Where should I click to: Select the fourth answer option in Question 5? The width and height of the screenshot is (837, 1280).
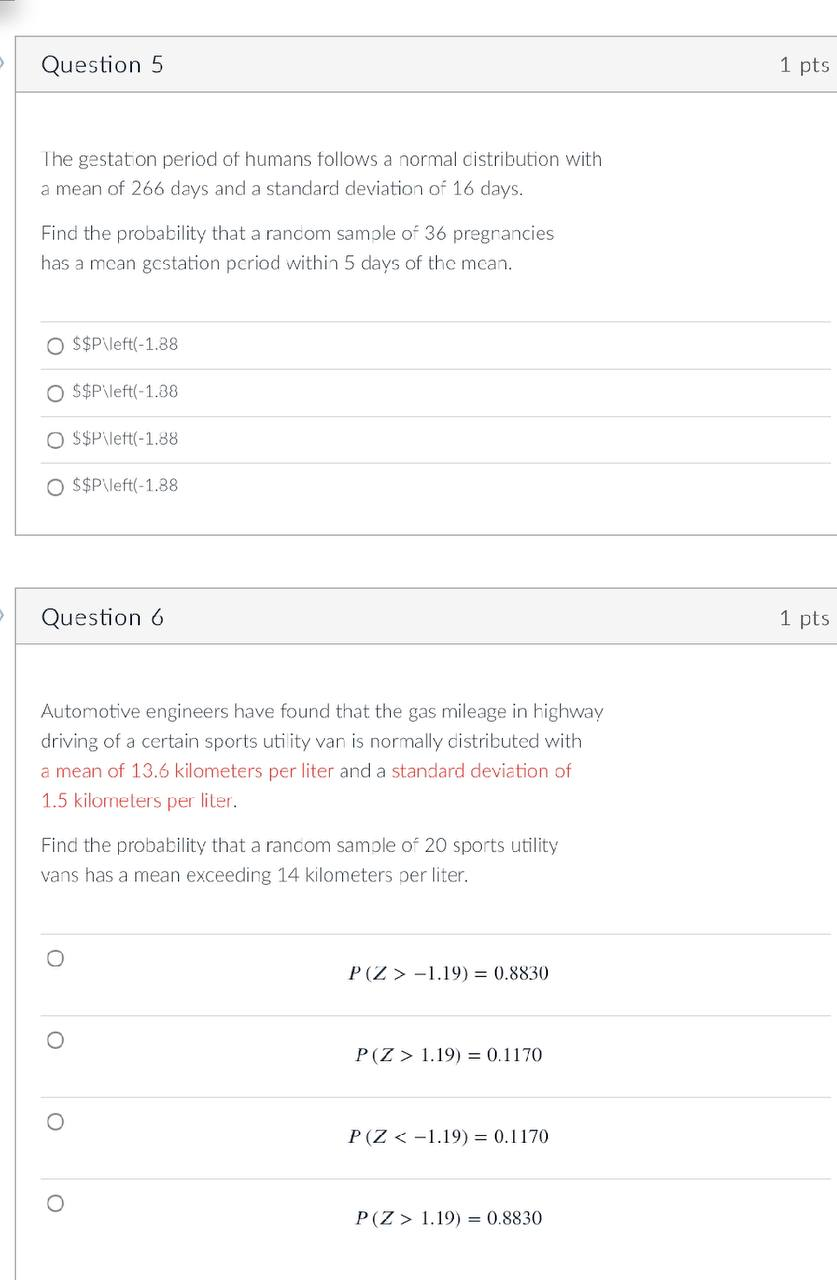coord(56,486)
